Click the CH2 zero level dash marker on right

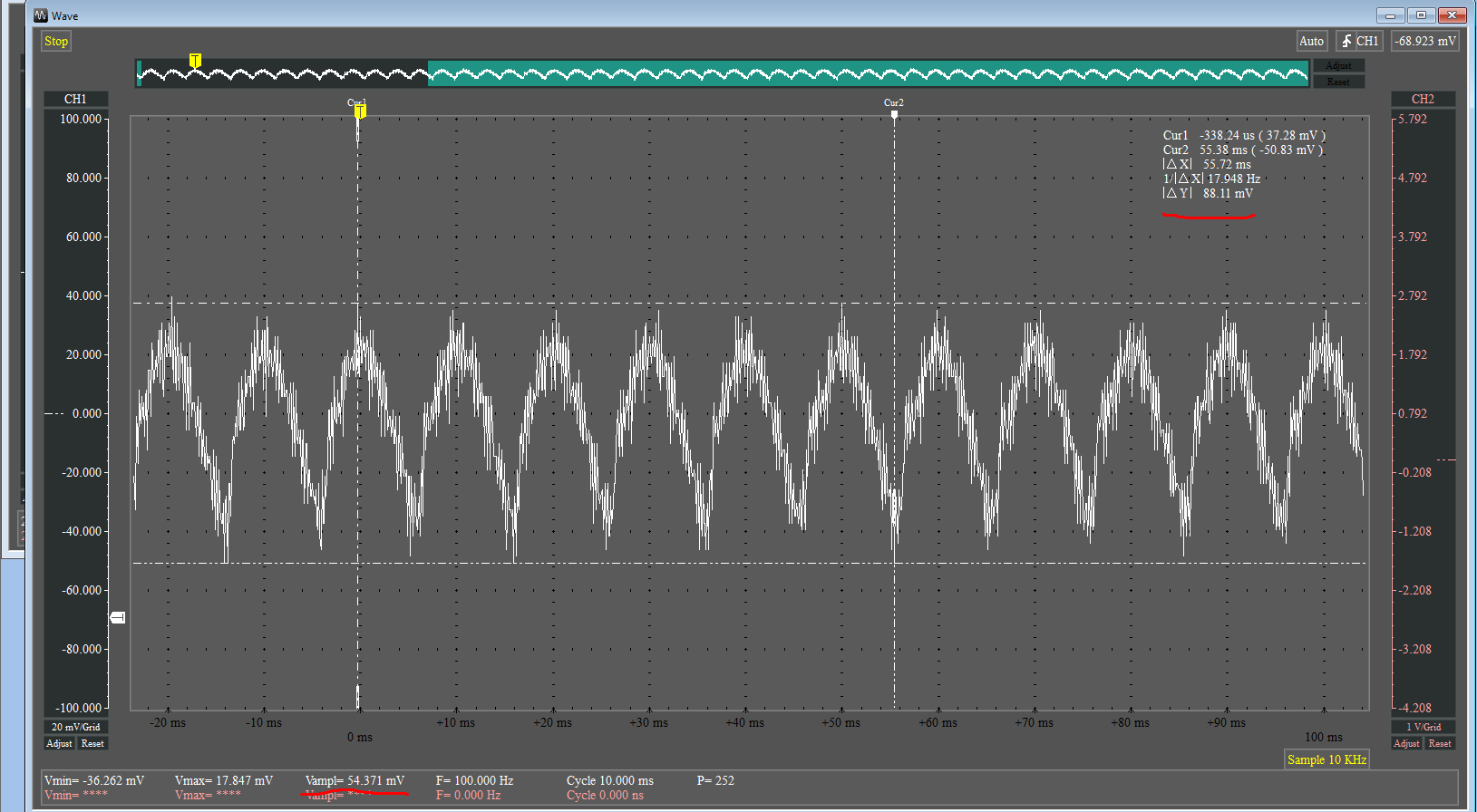click(x=1446, y=460)
